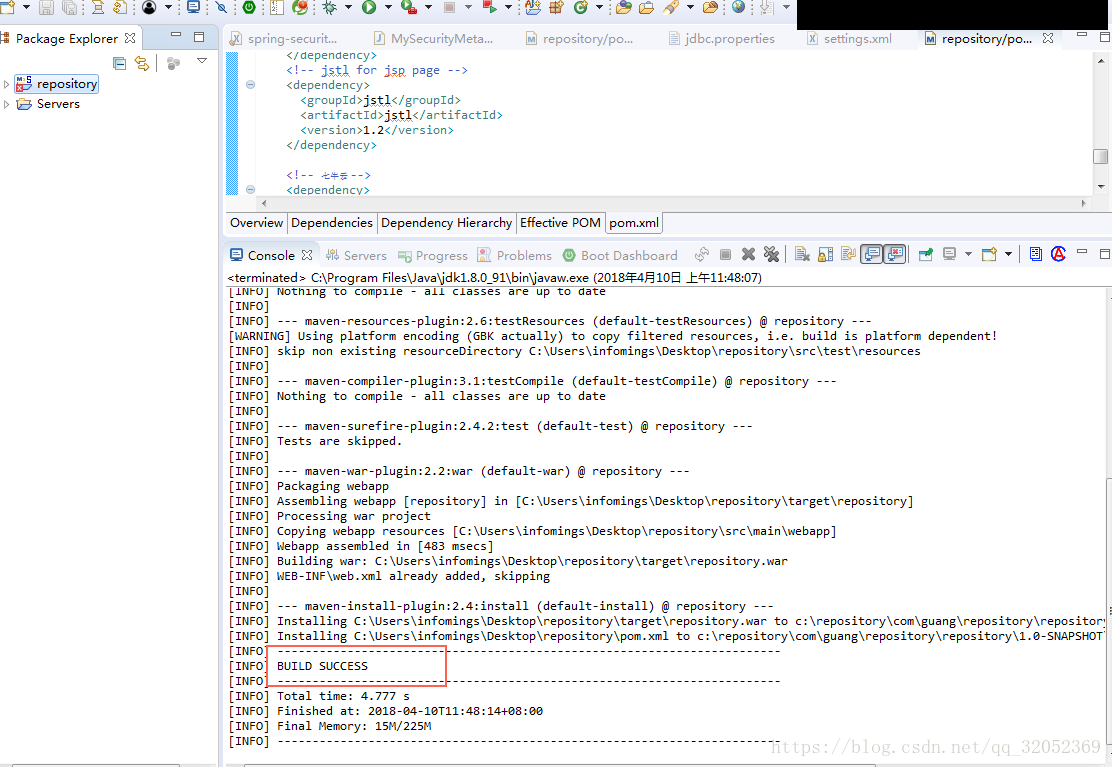This screenshot has width=1112, height=767.
Task: Toggle Scroll Lock in the Console toolbar
Action: pyautogui.click(x=825, y=254)
